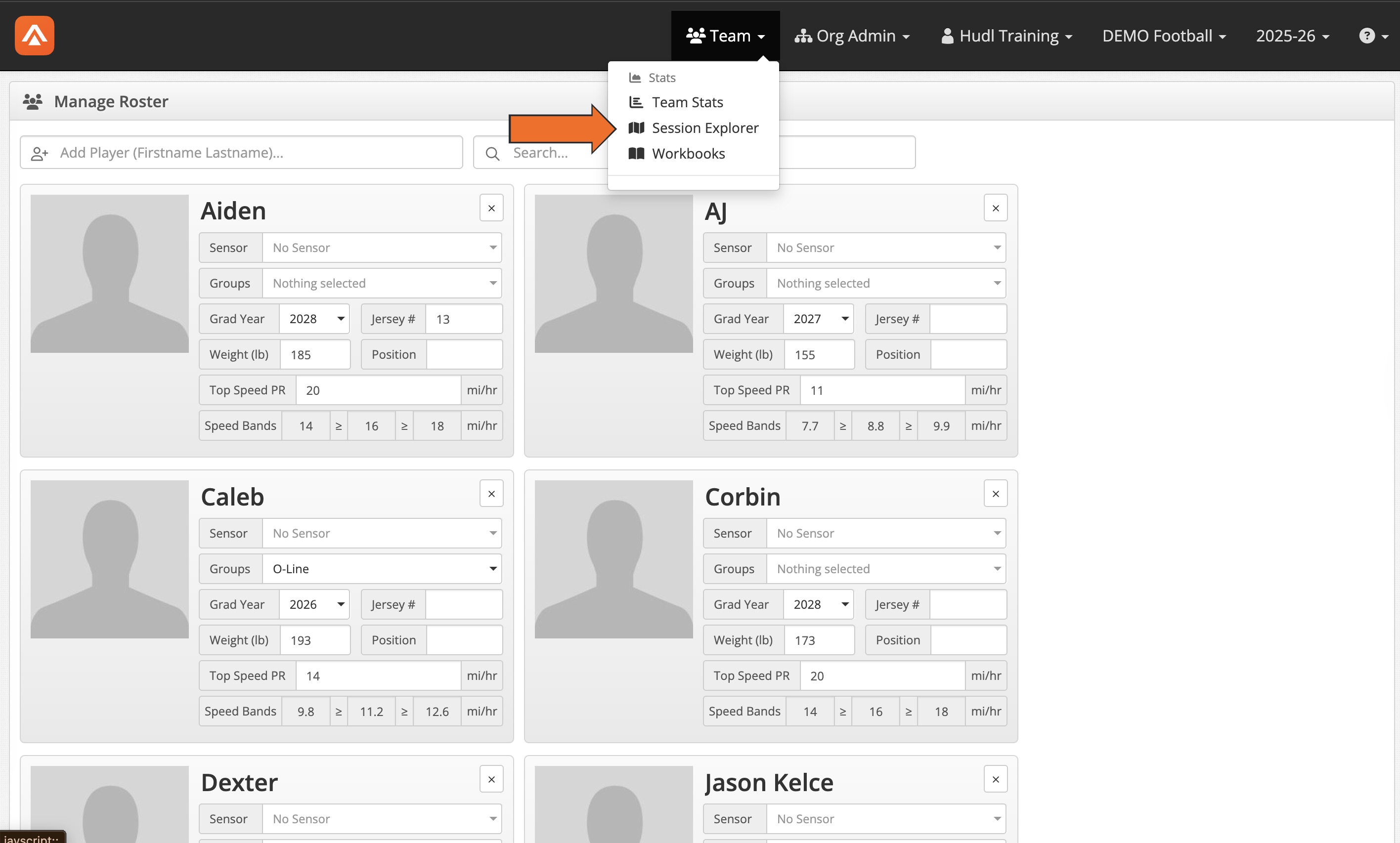Remove Dexter using the X button
This screenshot has height=843, width=1400.
491,779
